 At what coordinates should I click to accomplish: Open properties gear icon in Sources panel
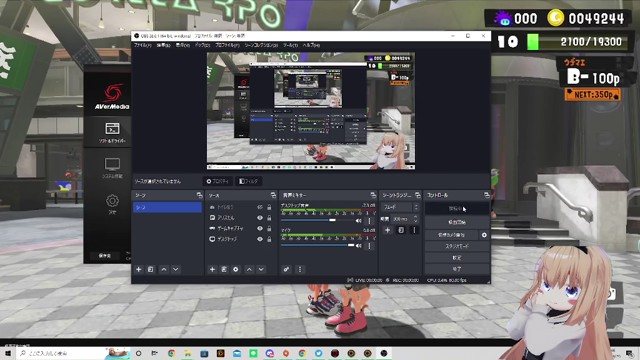click(x=236, y=269)
